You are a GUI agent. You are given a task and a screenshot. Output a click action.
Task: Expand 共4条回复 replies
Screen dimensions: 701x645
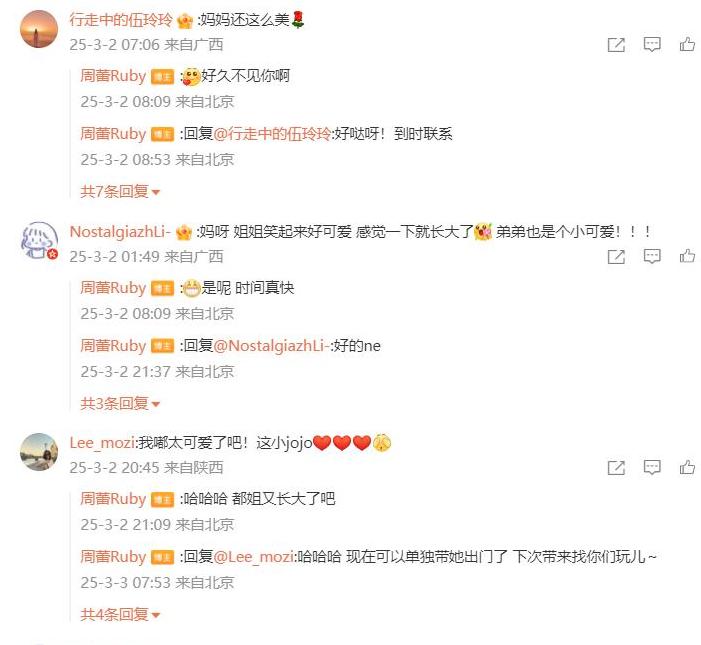120,615
